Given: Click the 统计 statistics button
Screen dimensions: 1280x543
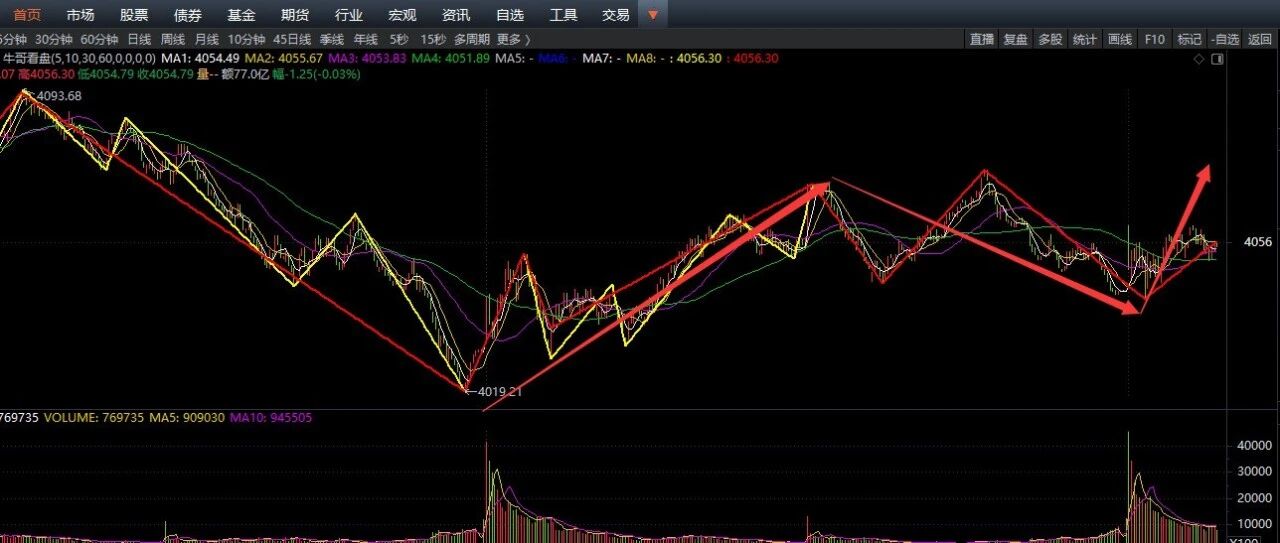Looking at the screenshot, I should [x=1085, y=39].
